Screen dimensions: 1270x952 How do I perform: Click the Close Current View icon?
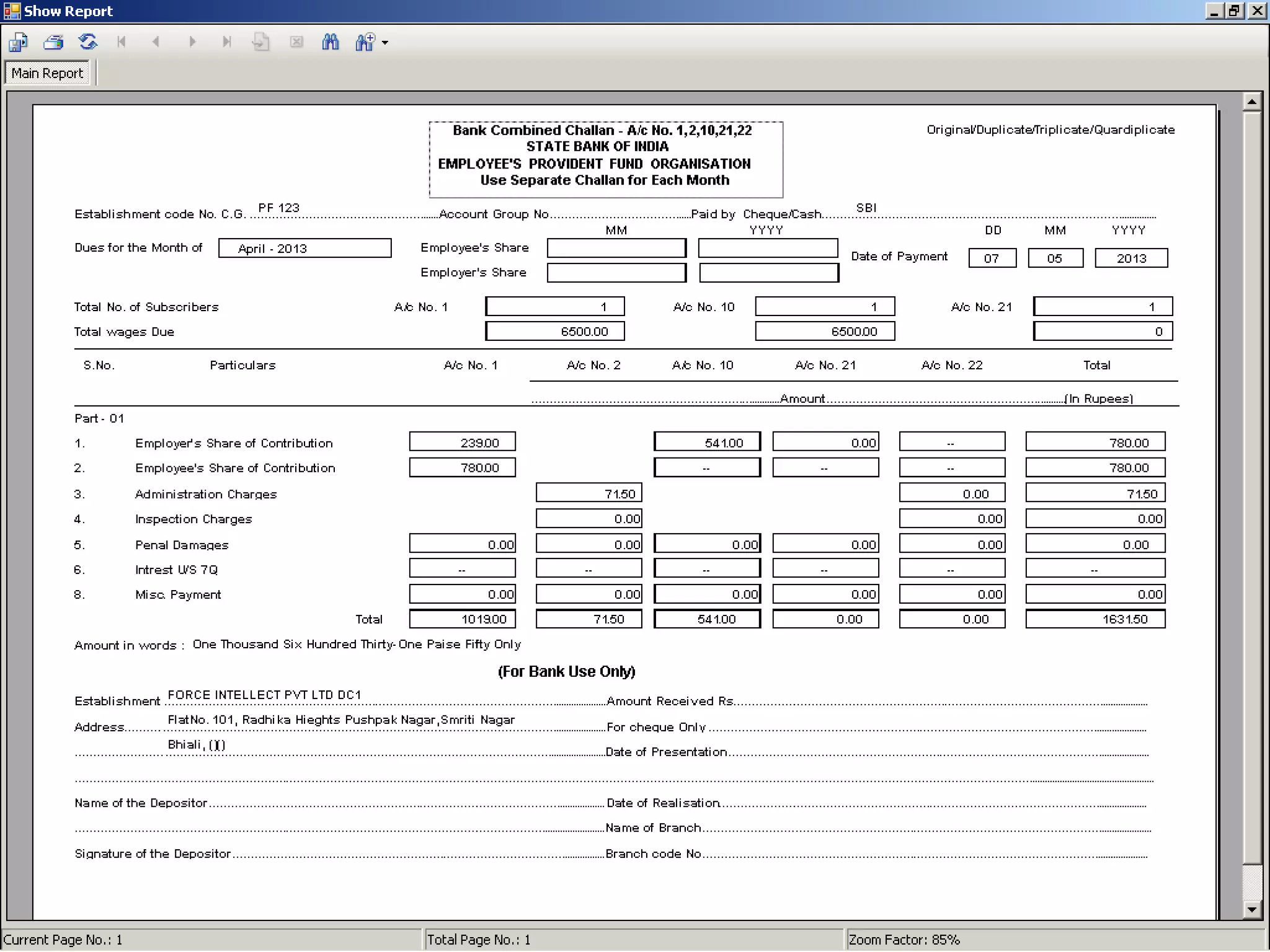point(296,42)
